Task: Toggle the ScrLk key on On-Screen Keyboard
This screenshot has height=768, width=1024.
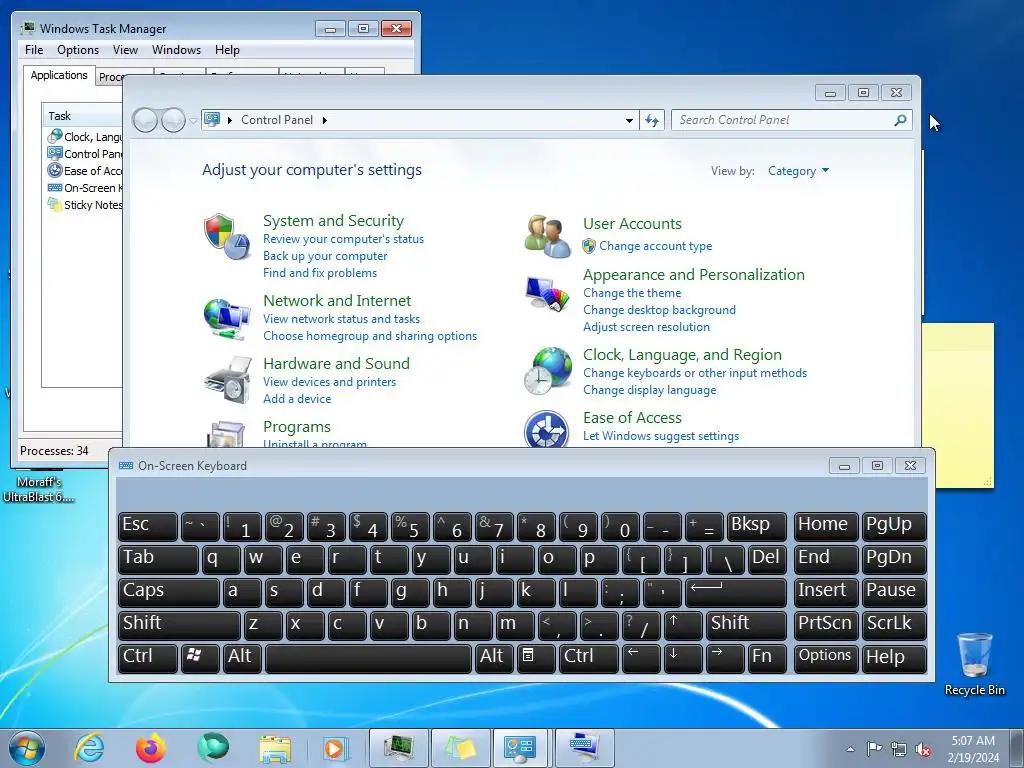Action: 894,624
